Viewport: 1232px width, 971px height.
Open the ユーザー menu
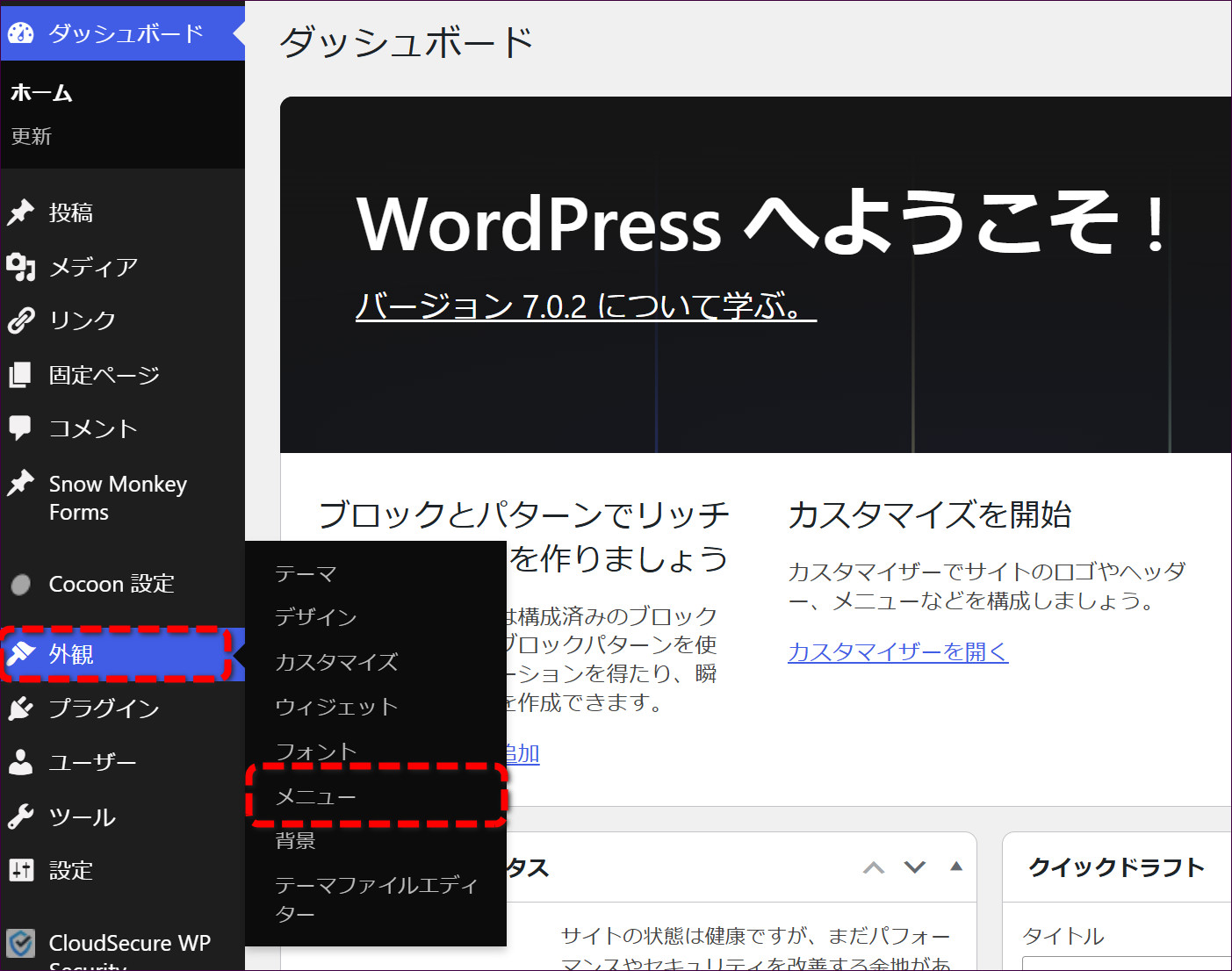click(x=122, y=762)
